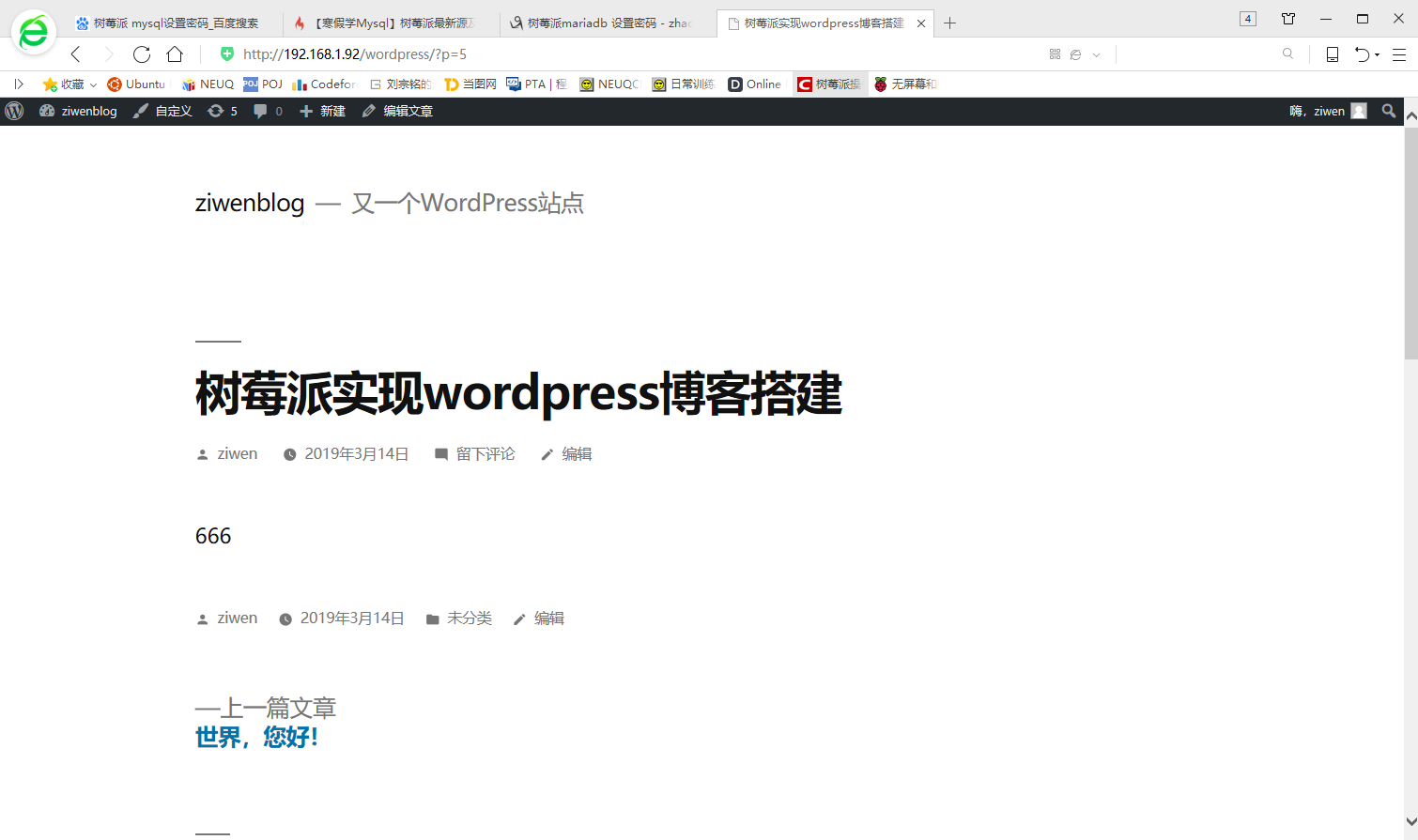Screen dimensions: 1418x840
Task: Open the 嗨, ziwen account menu
Action: [1328, 111]
